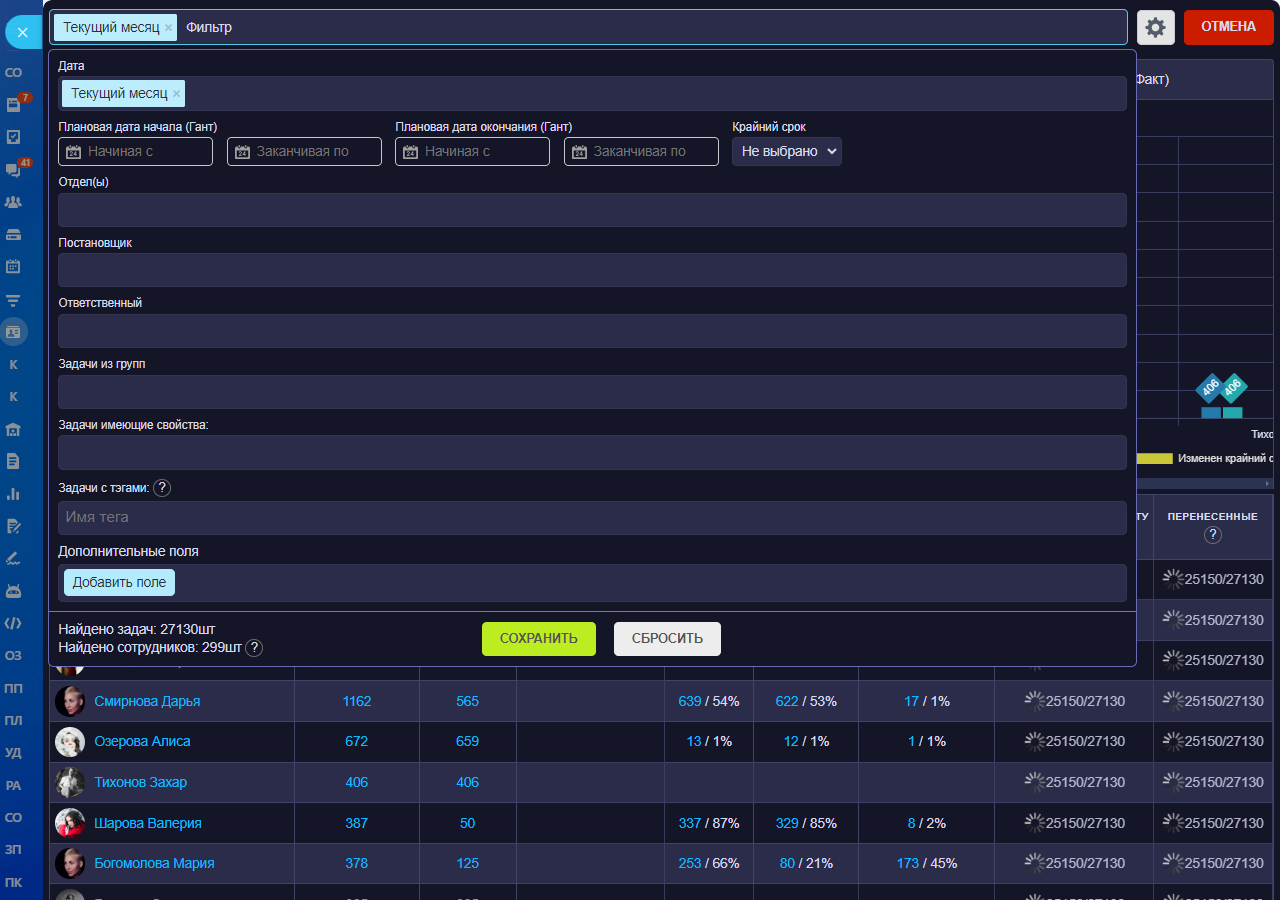Click the robot icon in left sidebar
The width and height of the screenshot is (1280, 900).
point(14,591)
